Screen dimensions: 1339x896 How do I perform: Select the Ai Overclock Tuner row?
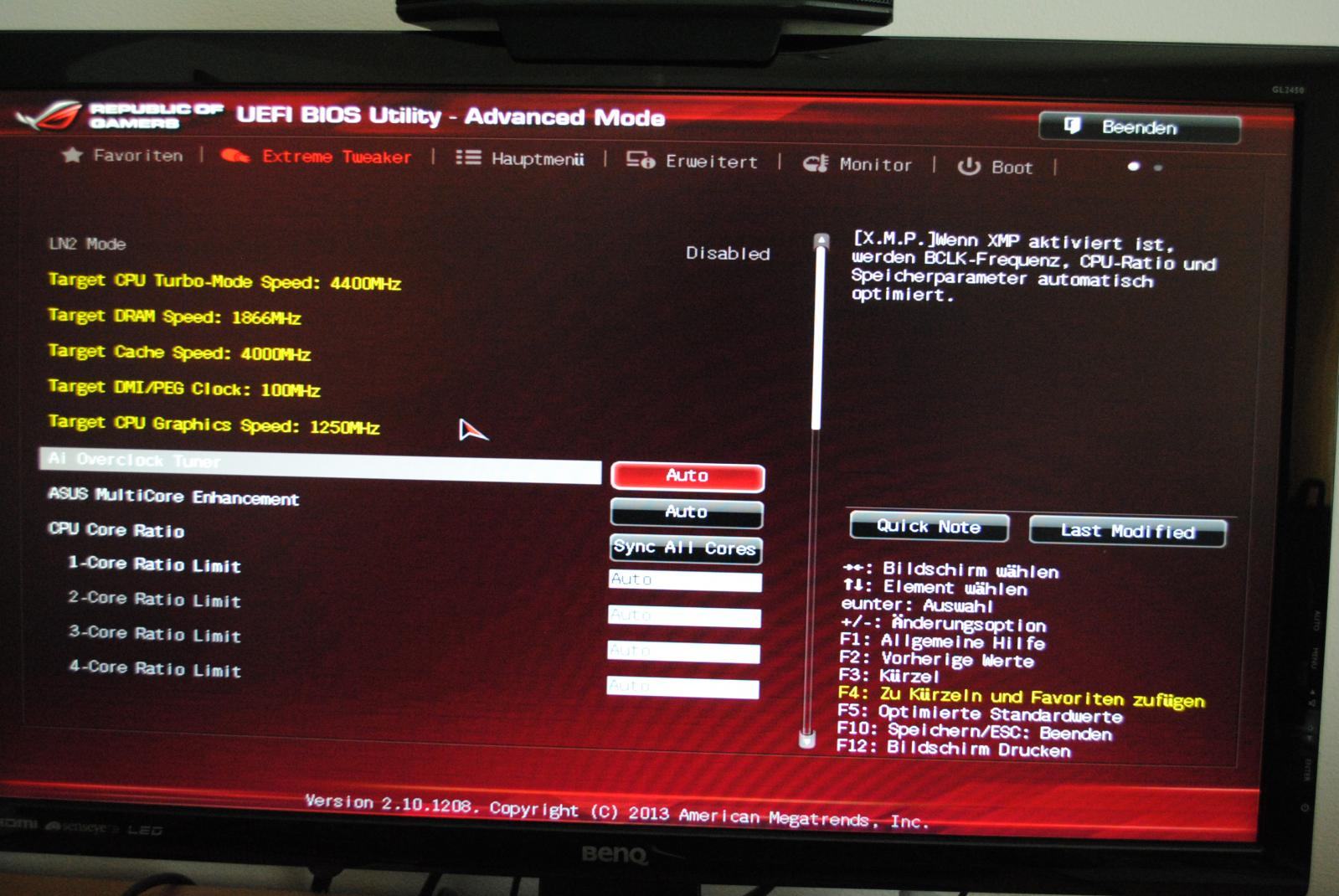coord(320,464)
